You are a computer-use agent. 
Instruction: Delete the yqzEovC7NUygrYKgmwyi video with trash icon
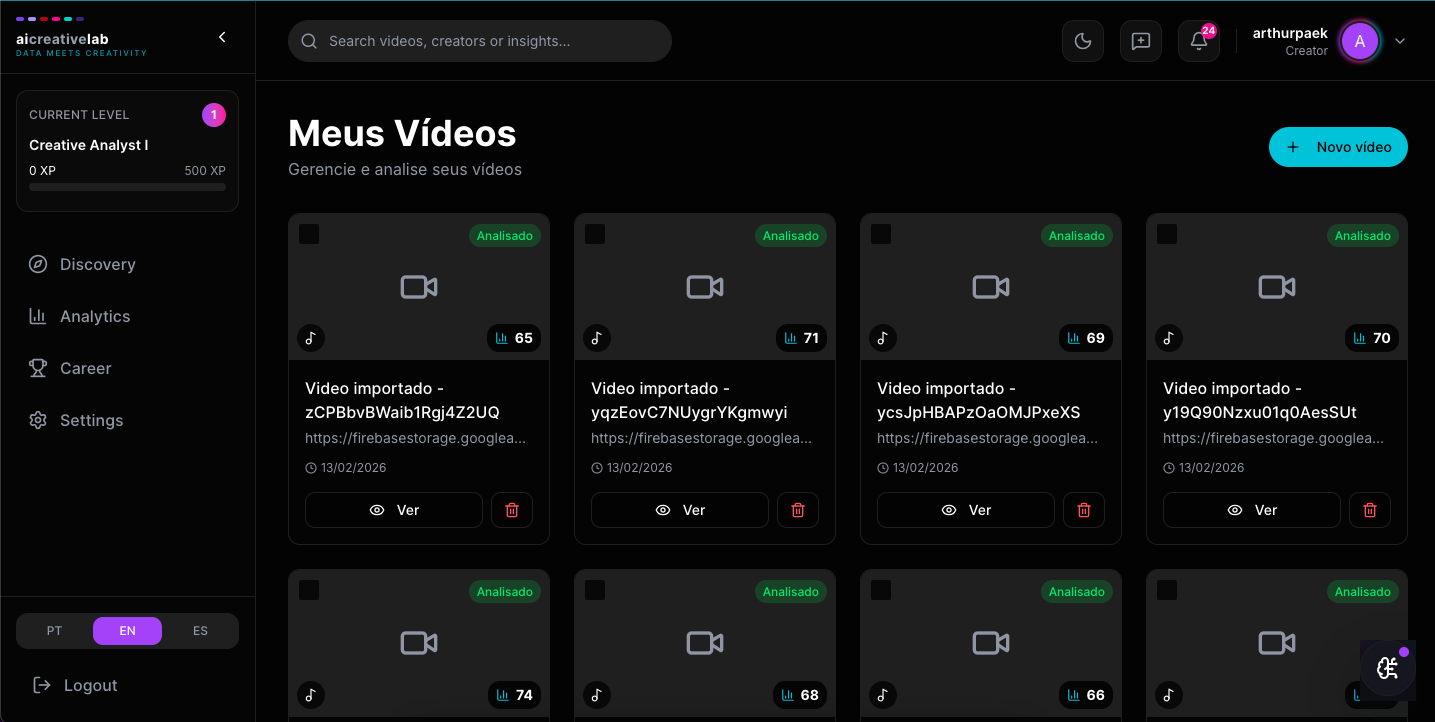pos(798,510)
